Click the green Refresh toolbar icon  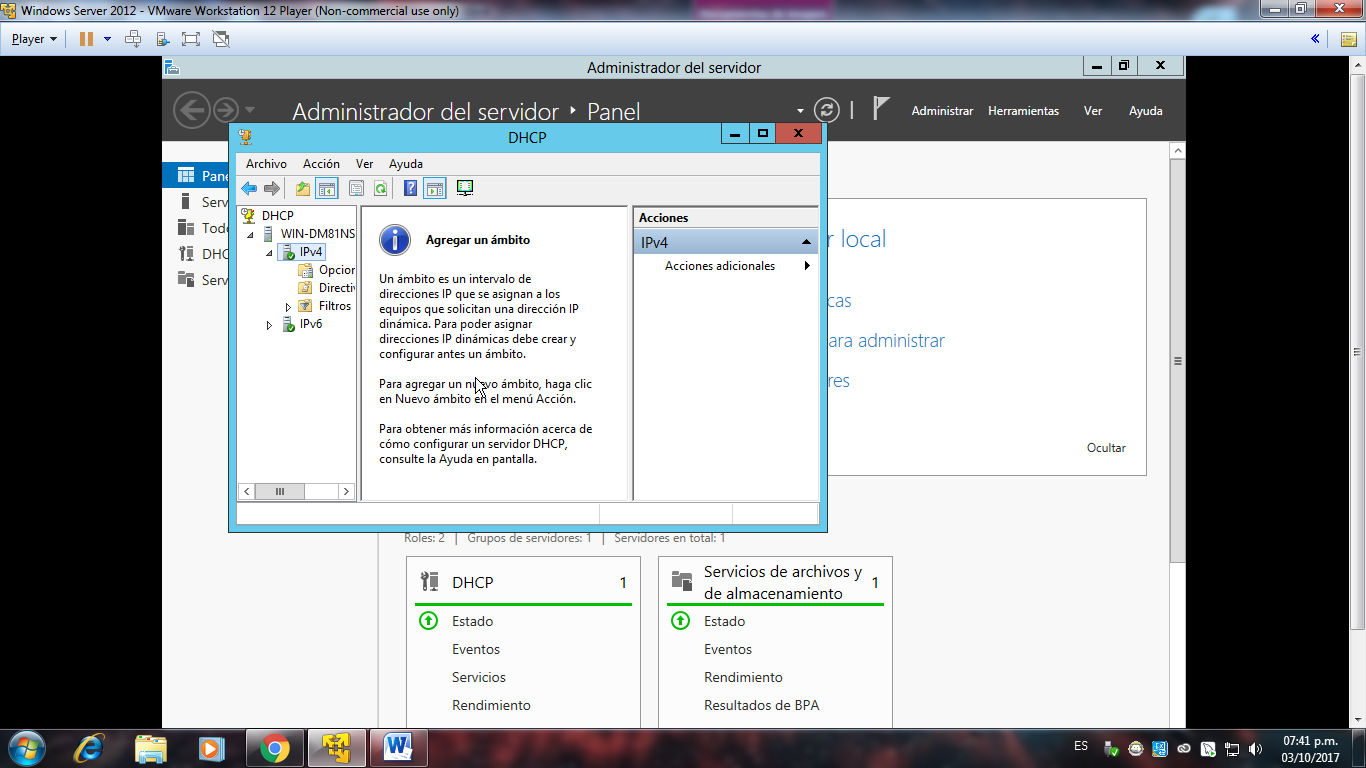(380, 188)
